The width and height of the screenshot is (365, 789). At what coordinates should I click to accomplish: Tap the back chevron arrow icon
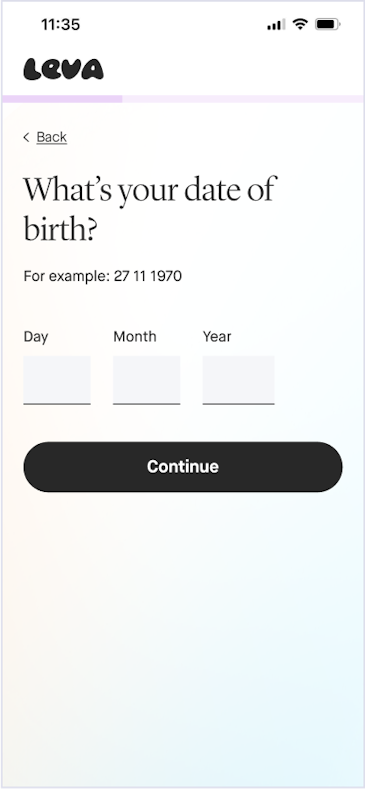(26, 137)
